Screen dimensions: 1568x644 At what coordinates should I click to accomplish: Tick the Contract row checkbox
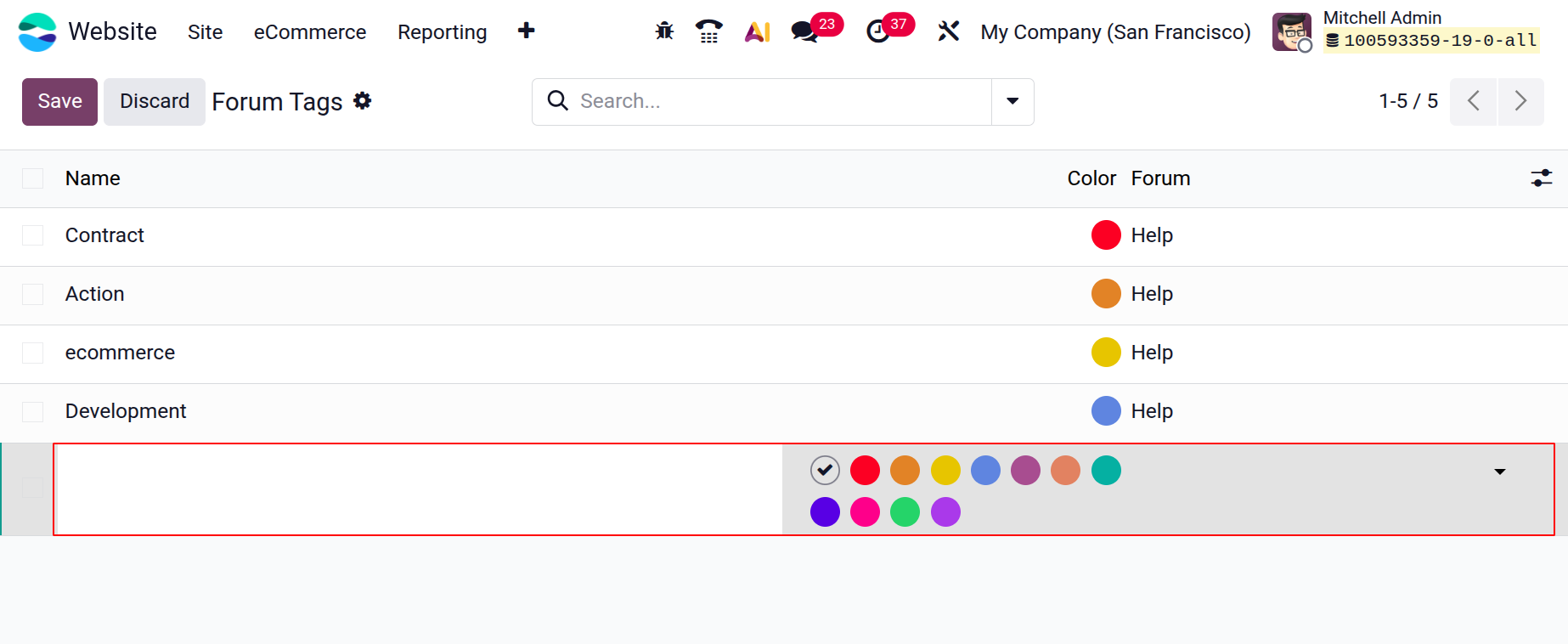click(33, 235)
